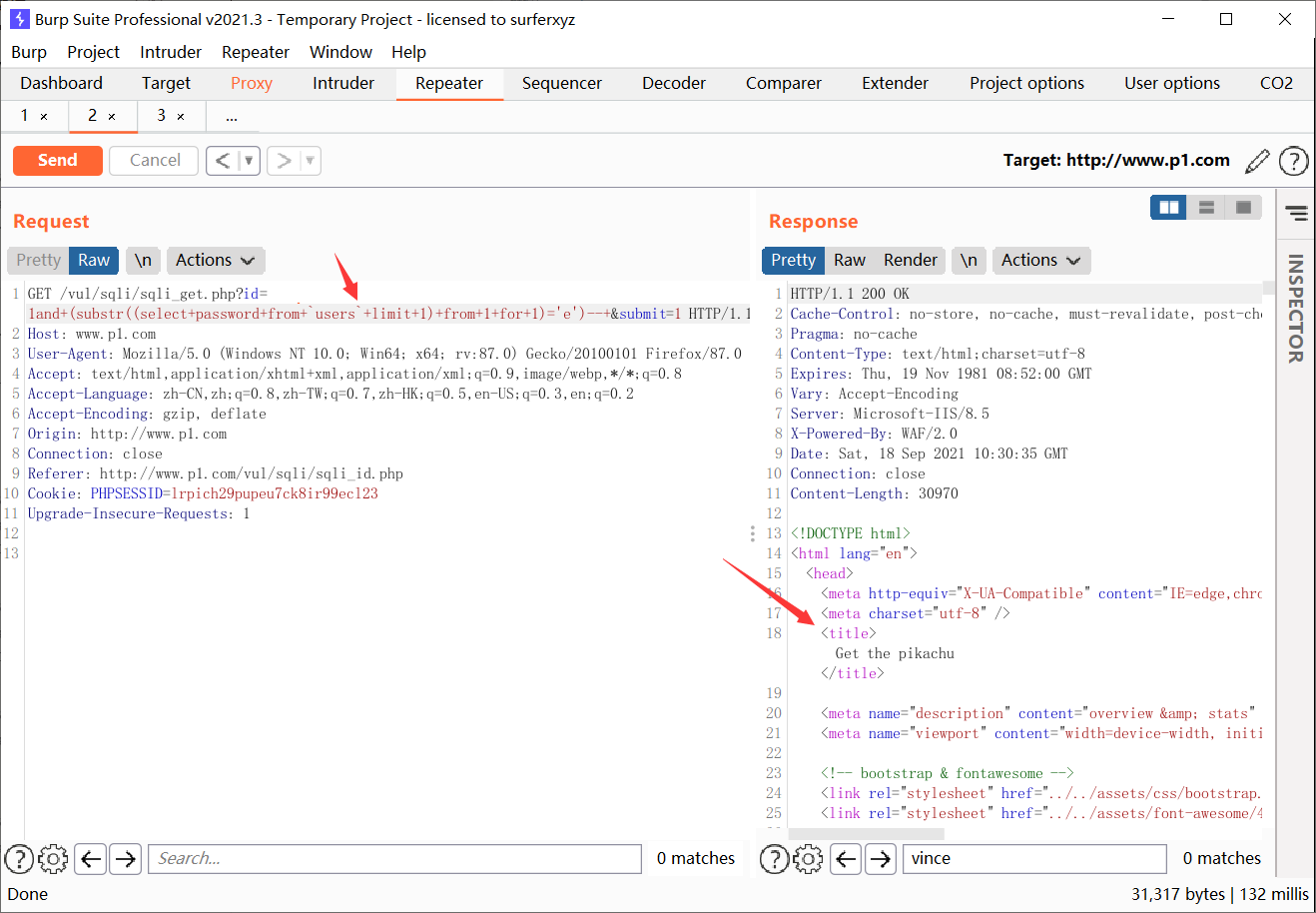Open the new Repeater tab '...' option
Screen dimensions: 1316x913
tap(232, 117)
